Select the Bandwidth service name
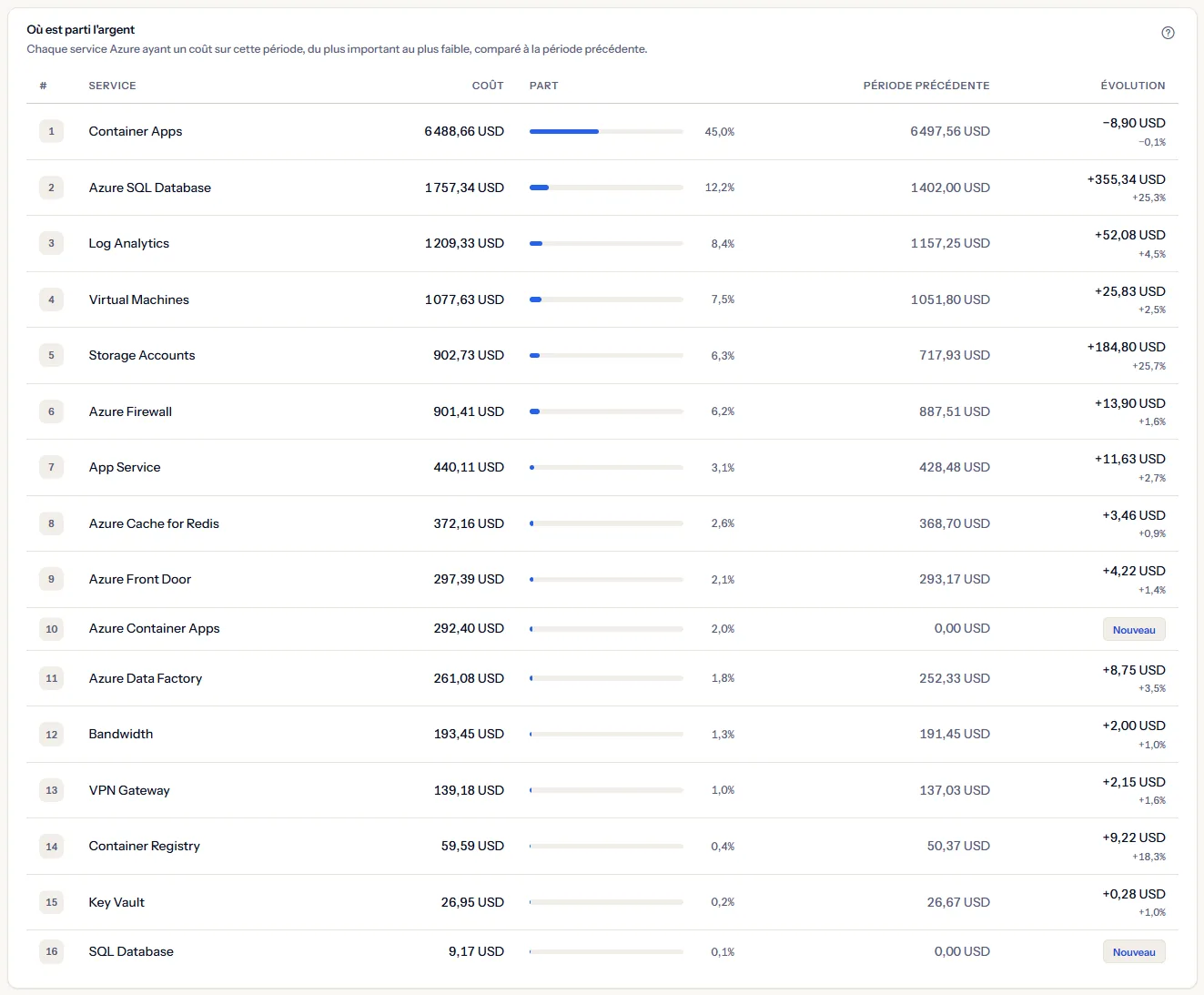Screen dimensions: 1204x995 pos(121,734)
